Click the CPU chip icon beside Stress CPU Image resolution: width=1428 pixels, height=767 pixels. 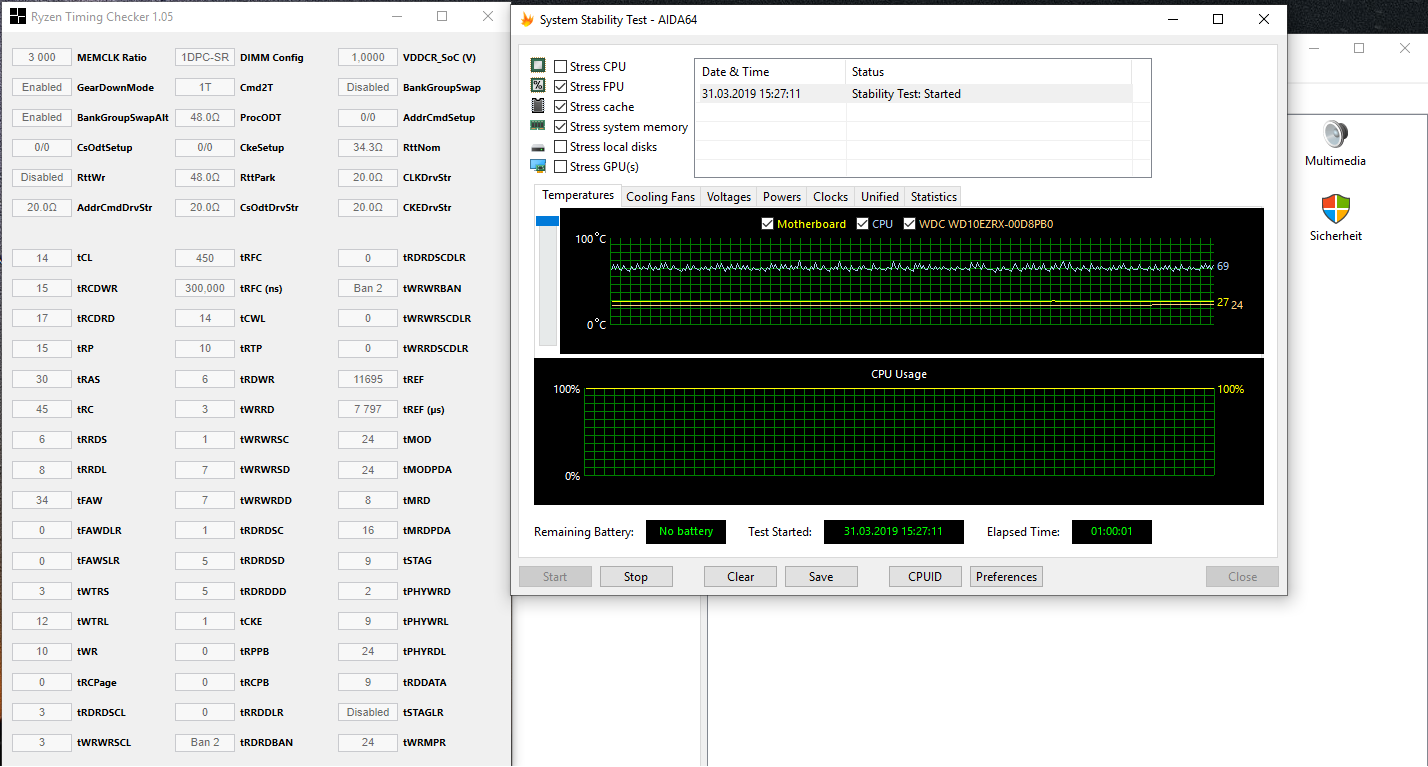tap(538, 66)
